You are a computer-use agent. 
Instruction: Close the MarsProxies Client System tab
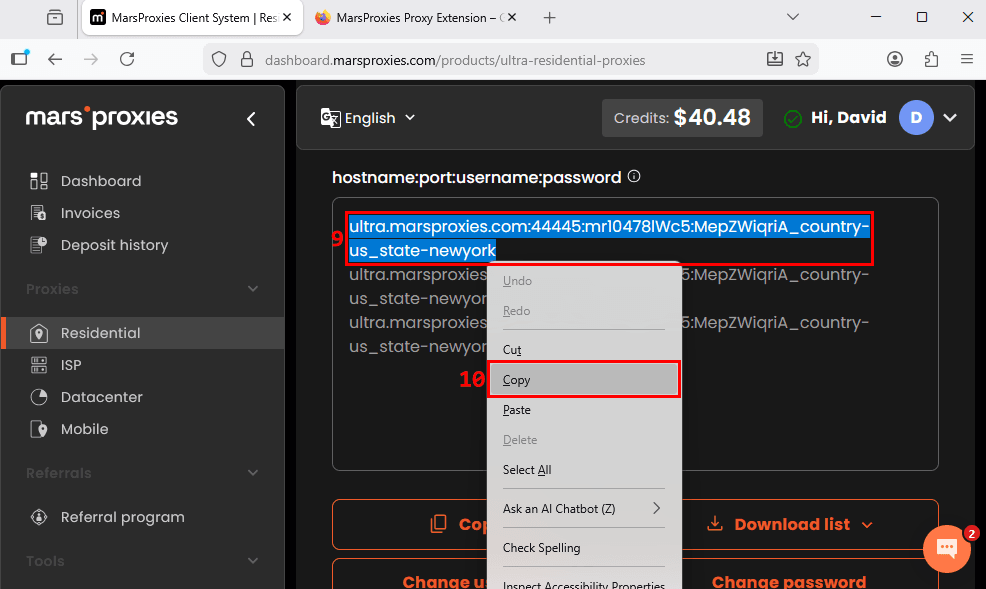[287, 18]
